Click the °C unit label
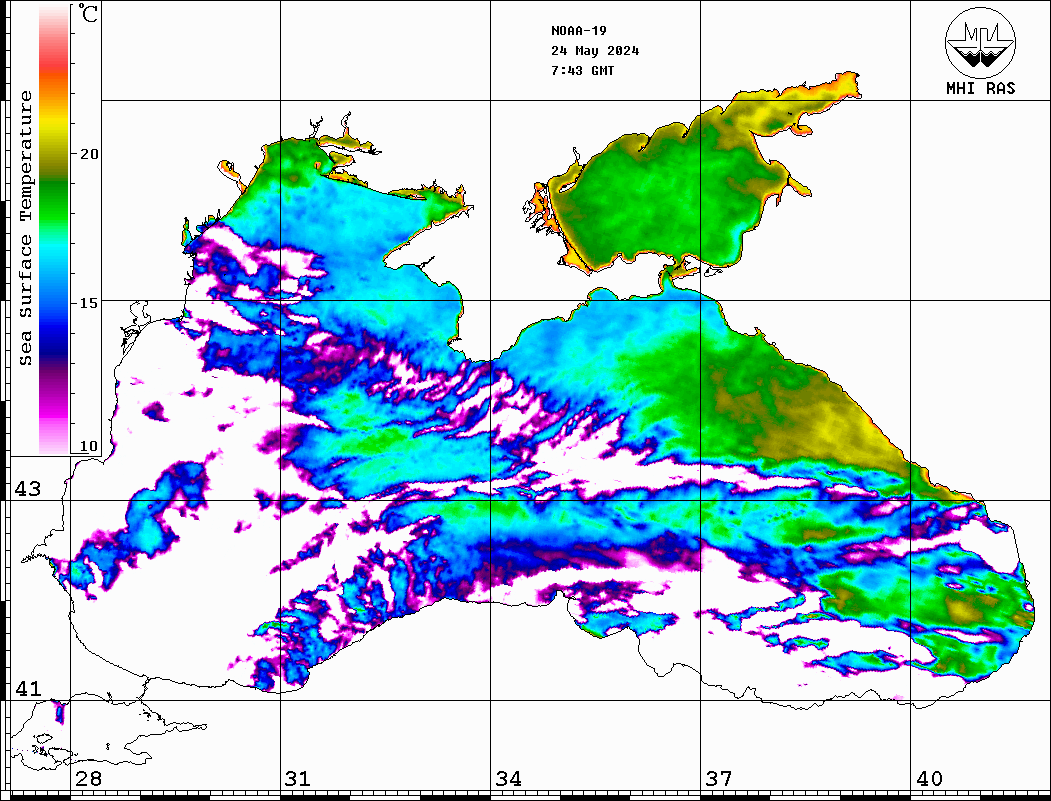This screenshot has height=801, width=1051. (x=88, y=14)
